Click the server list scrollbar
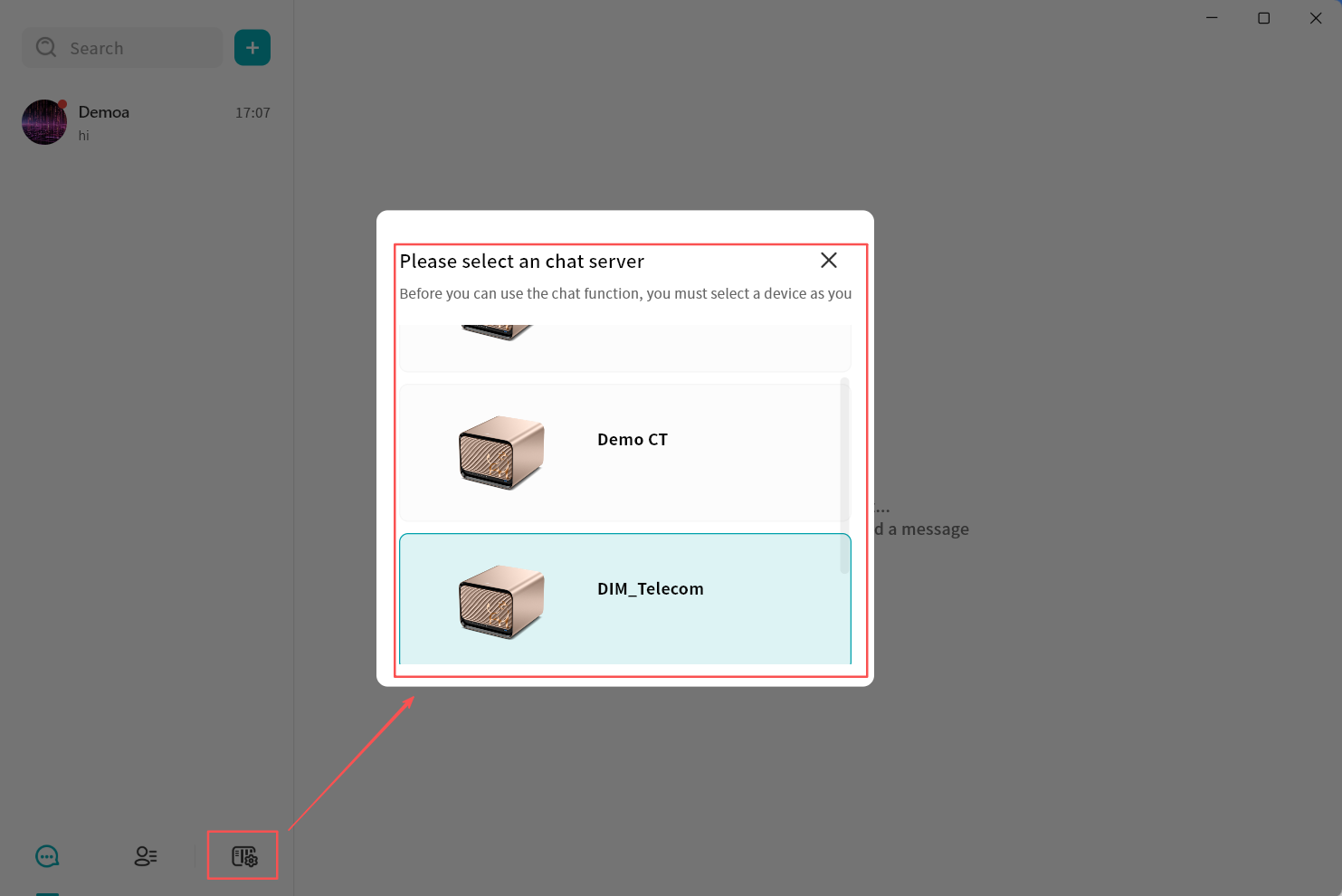Viewport: 1342px width, 896px height. click(844, 476)
